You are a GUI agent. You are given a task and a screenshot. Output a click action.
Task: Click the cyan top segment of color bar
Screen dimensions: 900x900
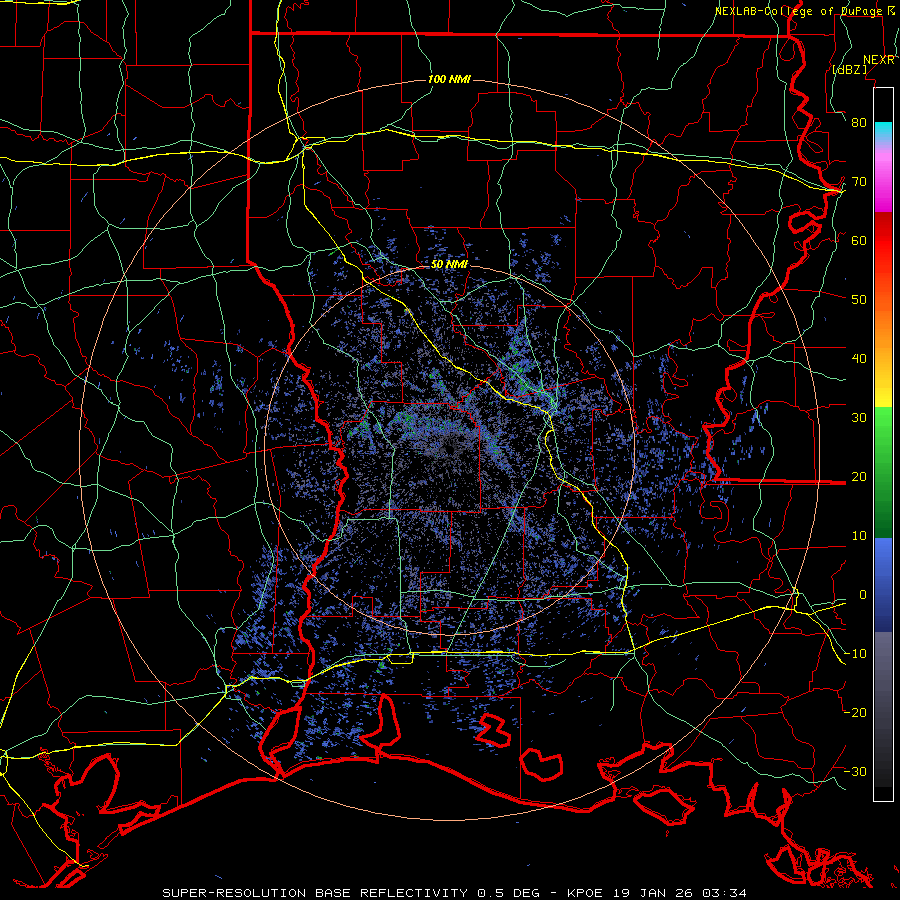coord(883,132)
